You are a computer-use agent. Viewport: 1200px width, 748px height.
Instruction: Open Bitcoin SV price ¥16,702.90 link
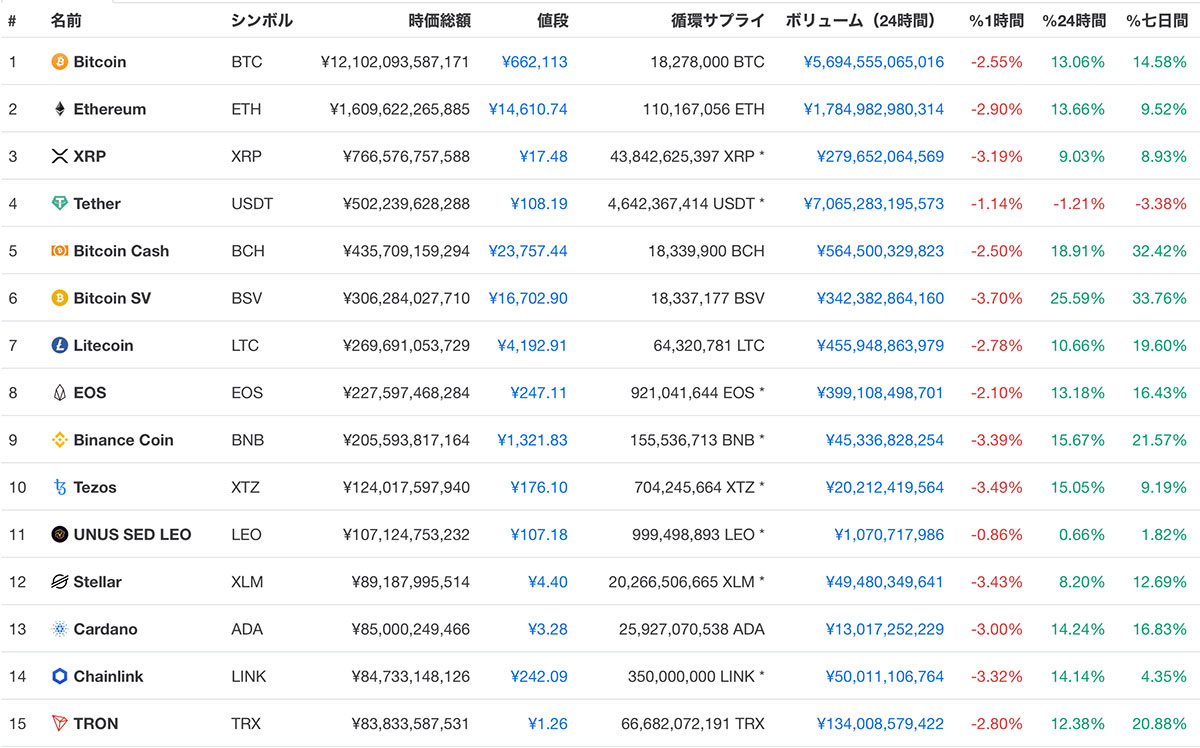click(528, 298)
